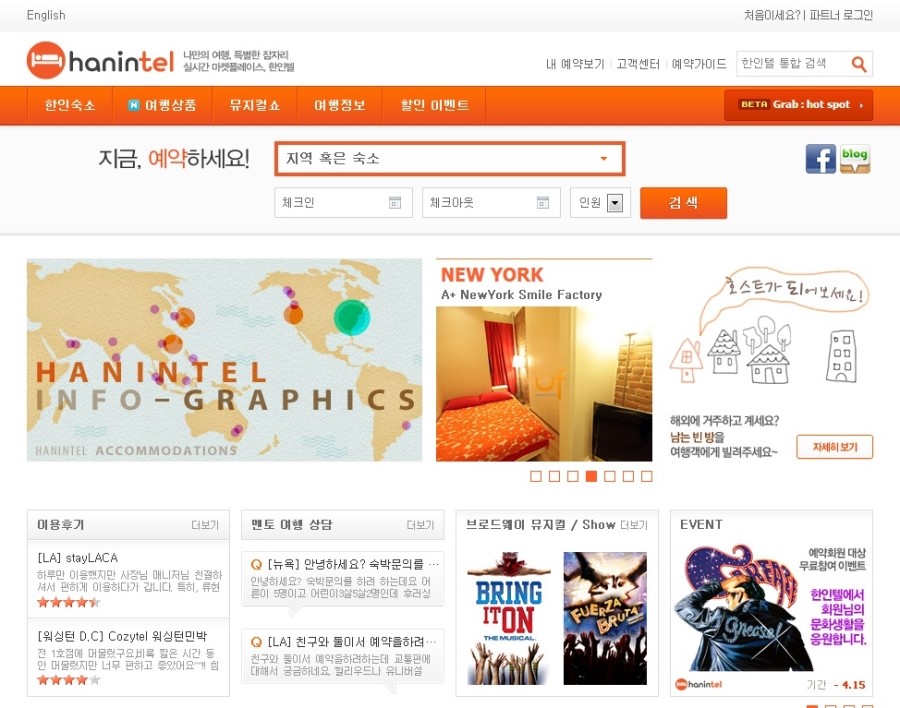Select the first slide indicator square

536,476
